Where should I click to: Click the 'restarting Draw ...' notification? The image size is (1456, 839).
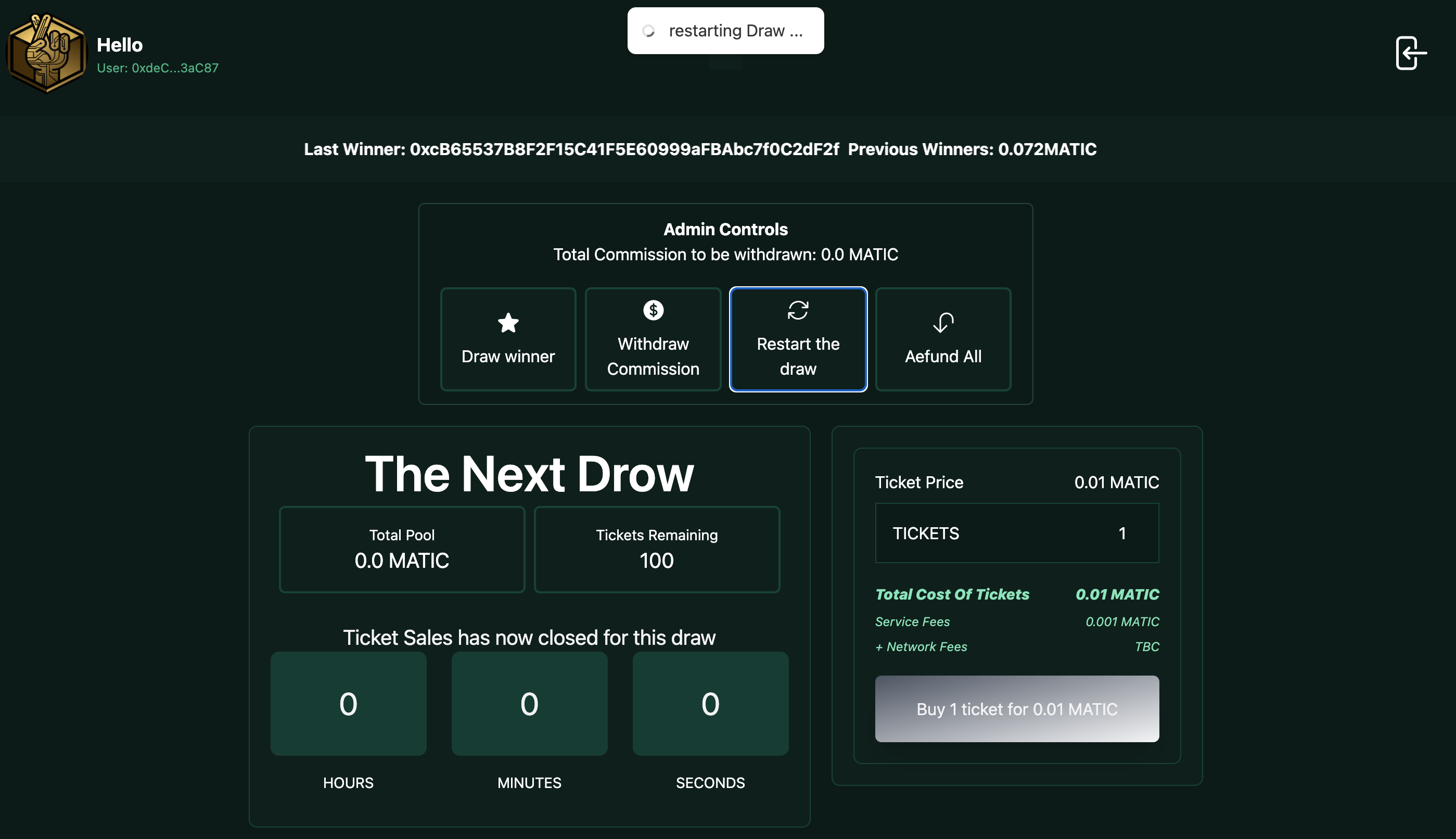(x=726, y=30)
